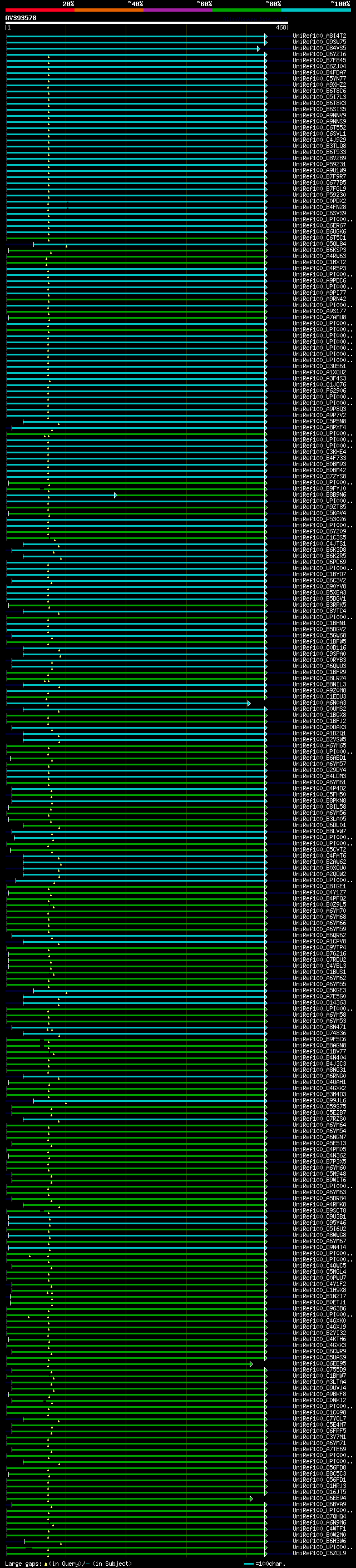Click the arrowhead ending the UniRef100_A6N0A3 bar
Viewport: 356px width, 1568px height.
point(249,703)
